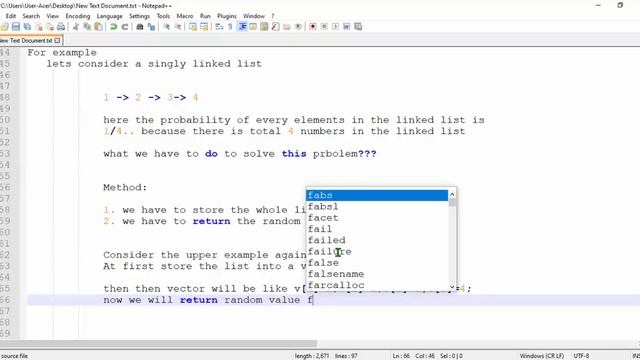This screenshot has width=640, height=360.
Task: Choose 'failed' in autocomplete list
Action: click(x=377, y=240)
